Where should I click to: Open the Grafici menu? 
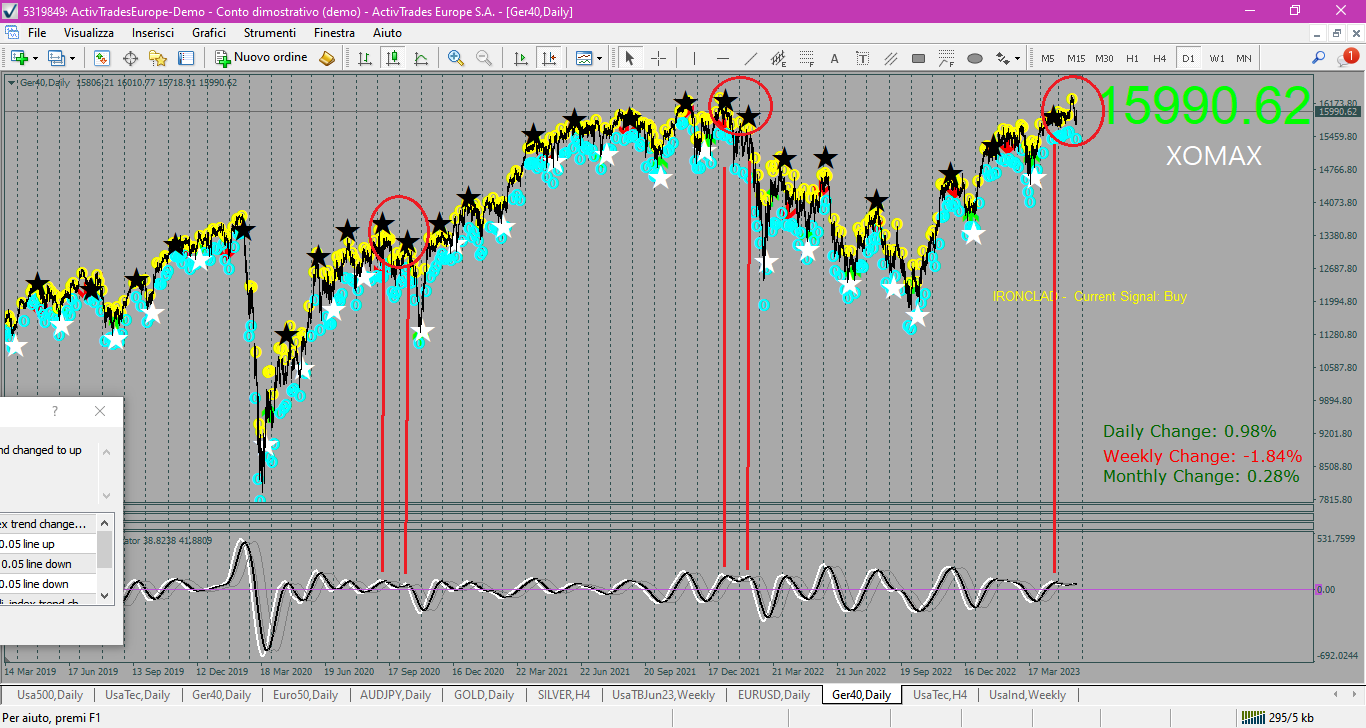tap(209, 33)
